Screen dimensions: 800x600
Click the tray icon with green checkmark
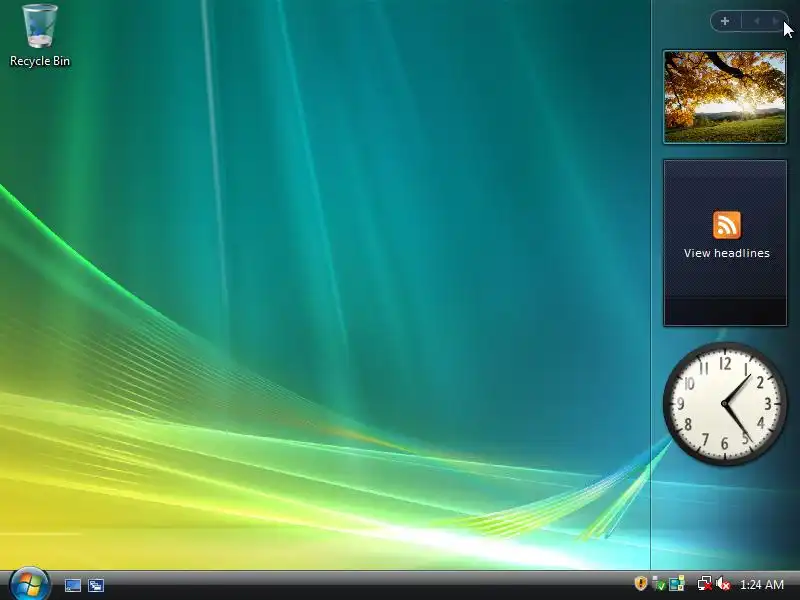[x=659, y=584]
